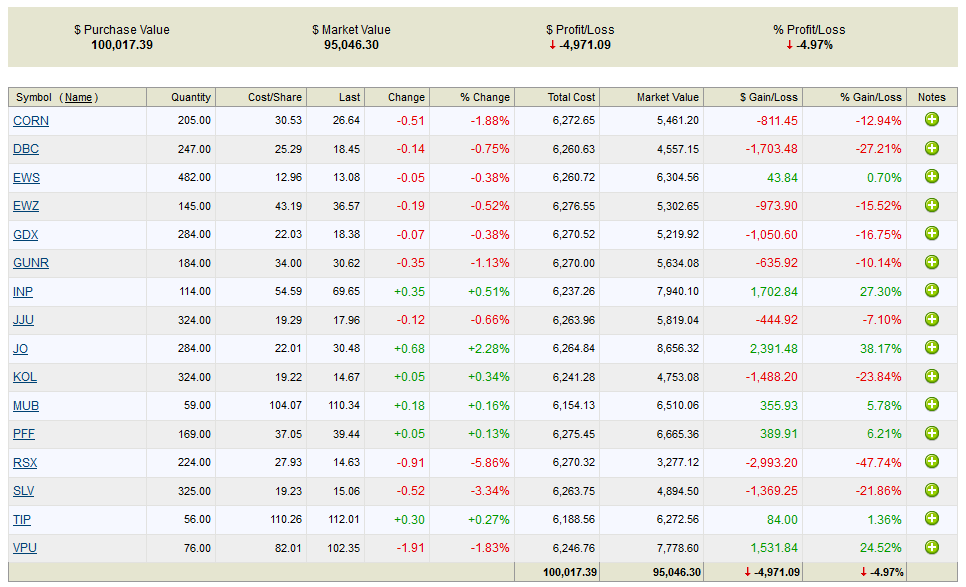The height and width of the screenshot is (587, 966).
Task: Add a note to the EWZ holding
Action: pos(931,205)
